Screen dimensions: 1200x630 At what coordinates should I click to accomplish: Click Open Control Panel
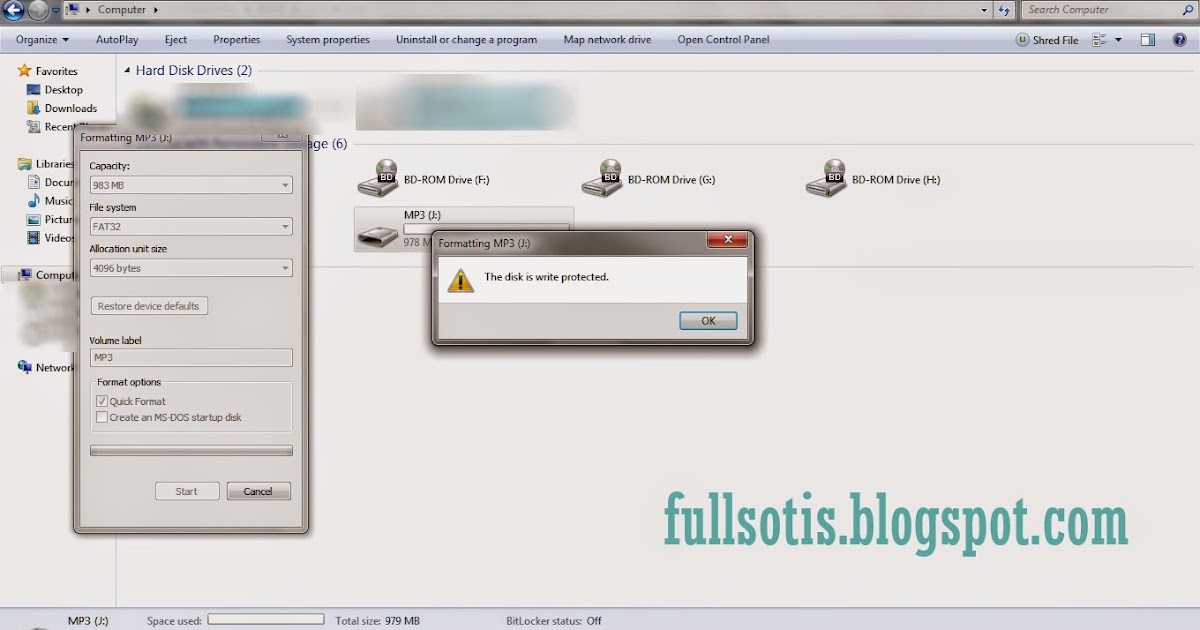(x=723, y=40)
